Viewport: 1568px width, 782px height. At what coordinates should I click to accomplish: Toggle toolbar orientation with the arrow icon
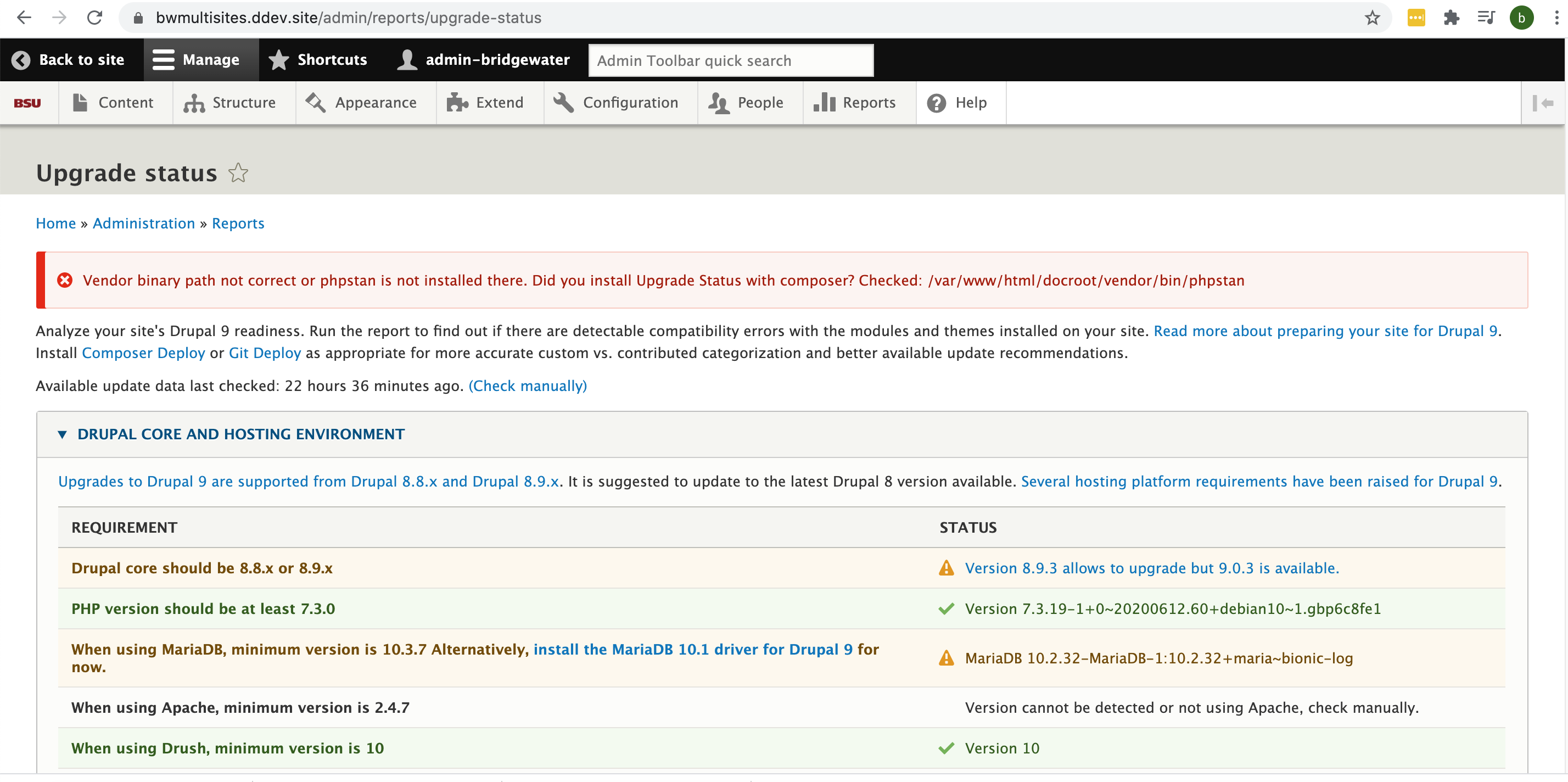(1543, 103)
